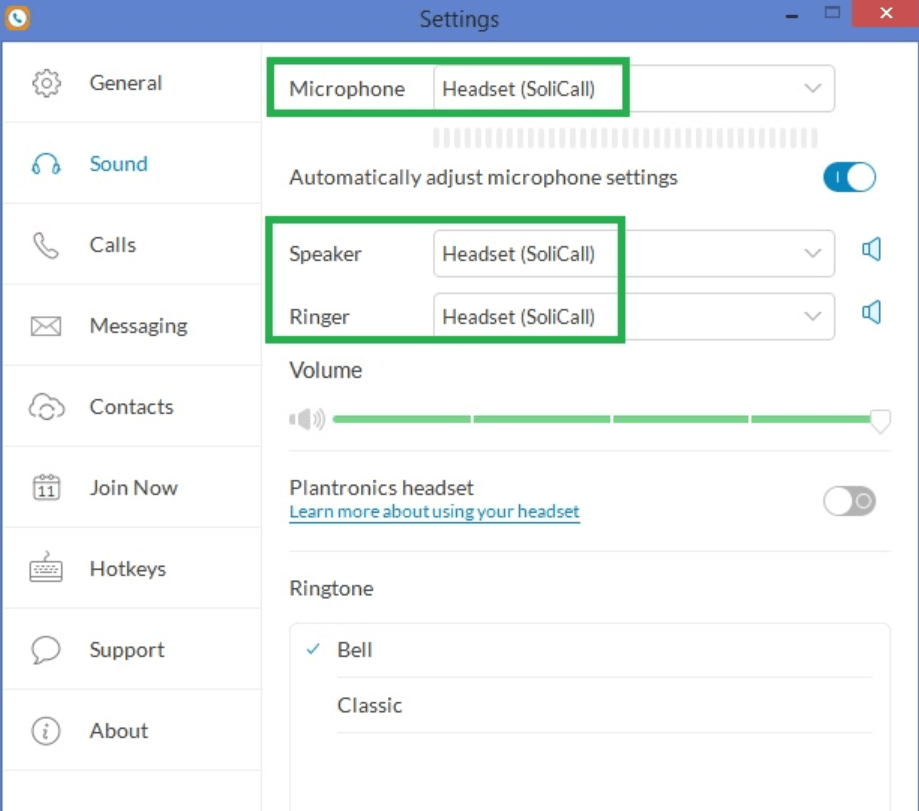The height and width of the screenshot is (811, 919).
Task: Close the Settings window
Action: (886, 13)
